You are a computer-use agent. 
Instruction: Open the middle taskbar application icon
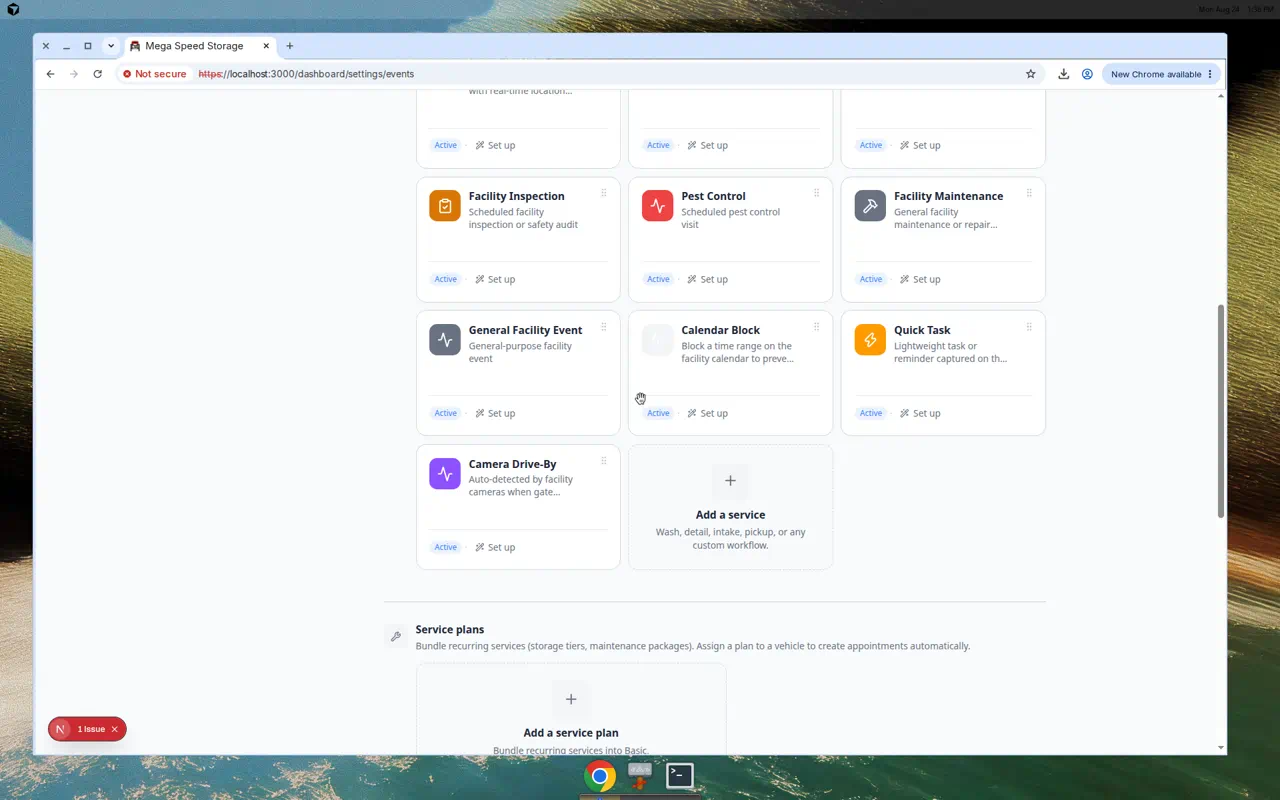640,776
